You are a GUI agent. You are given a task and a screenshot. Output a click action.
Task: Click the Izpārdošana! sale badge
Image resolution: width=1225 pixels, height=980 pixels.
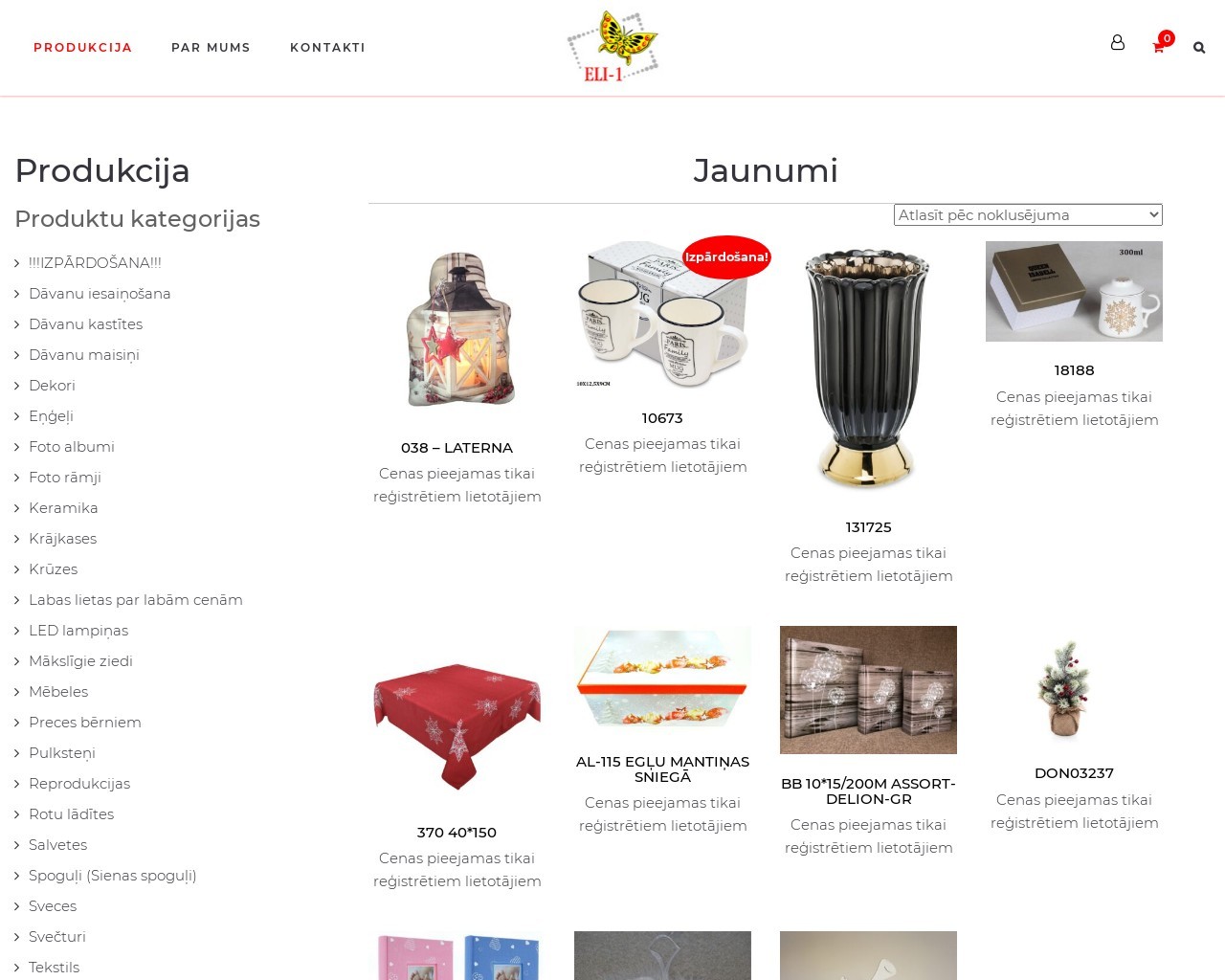tap(726, 256)
